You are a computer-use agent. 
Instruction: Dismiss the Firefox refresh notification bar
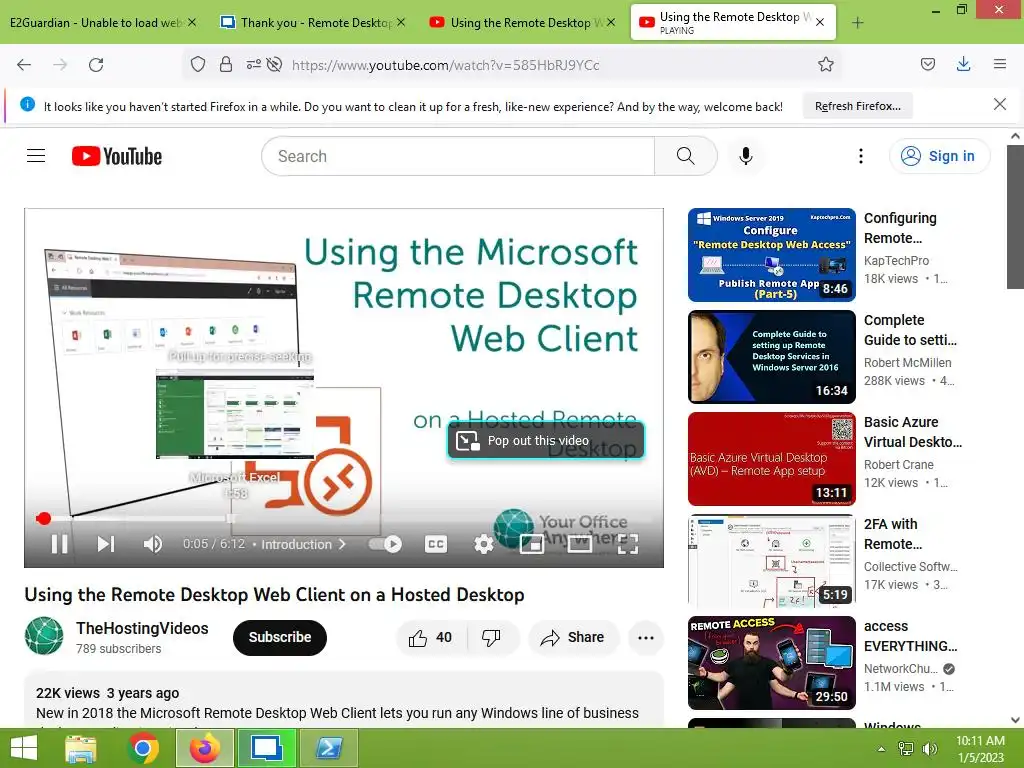click(999, 104)
